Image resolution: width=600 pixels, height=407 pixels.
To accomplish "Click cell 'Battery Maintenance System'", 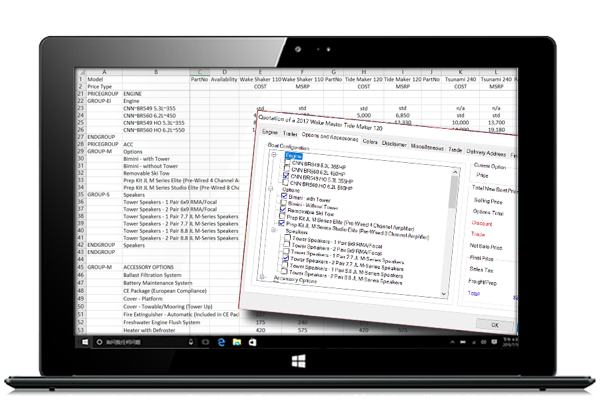I will click(x=158, y=283).
